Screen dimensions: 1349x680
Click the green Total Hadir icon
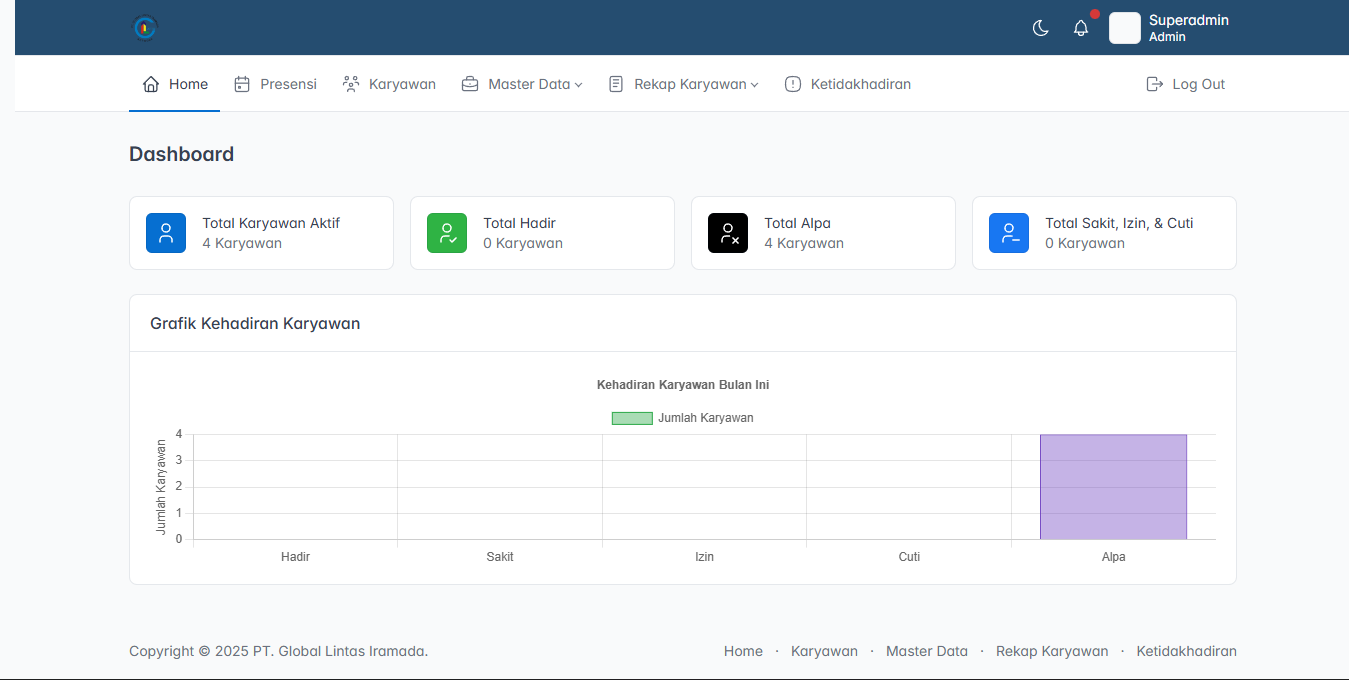coord(447,233)
